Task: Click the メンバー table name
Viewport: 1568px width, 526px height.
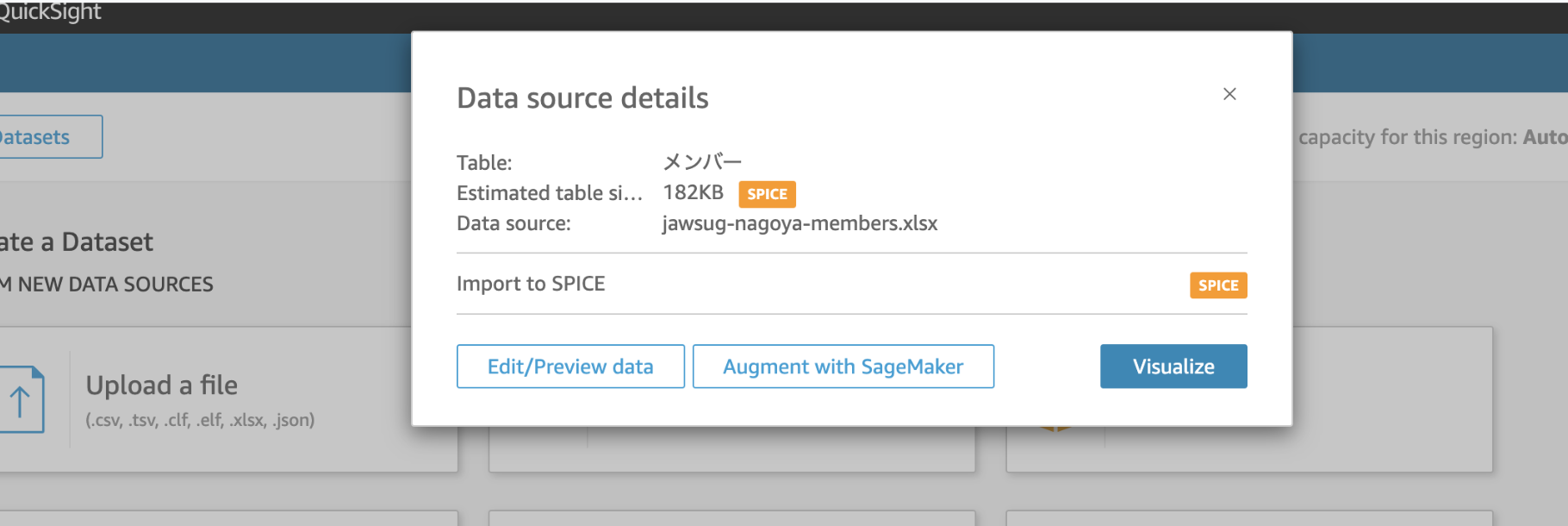Action: 702,162
